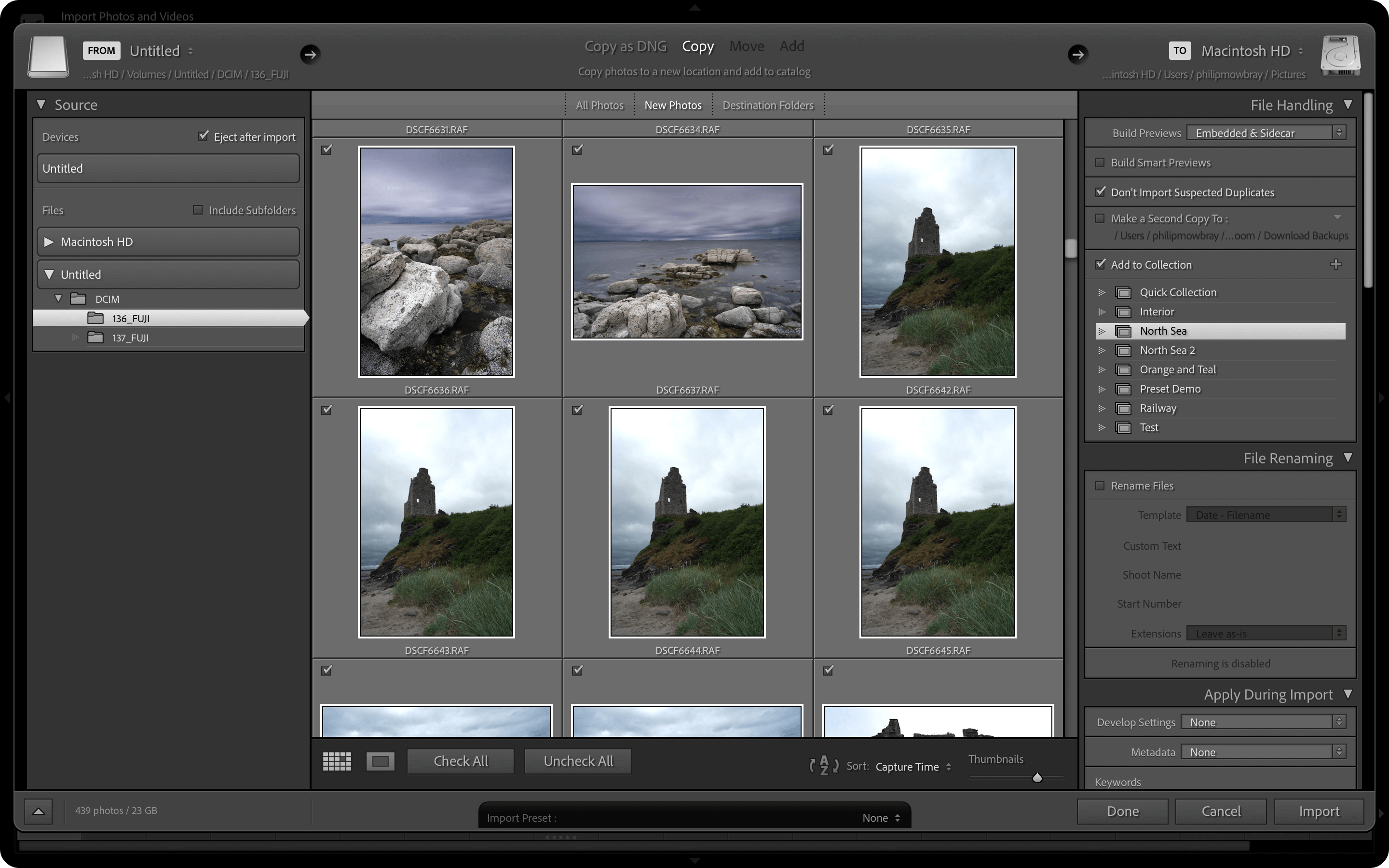
Task: Click the Orange and Teal collection icon
Action: (1123, 370)
